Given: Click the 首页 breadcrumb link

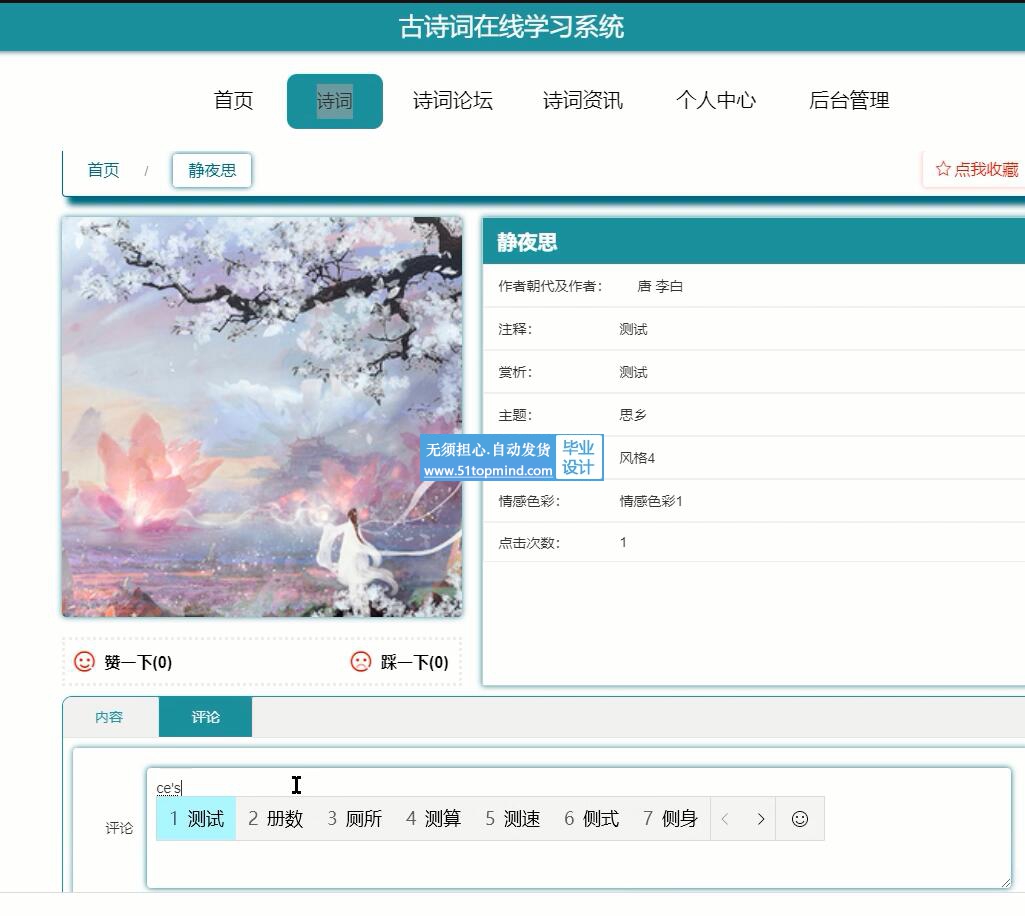Looking at the screenshot, I should pos(103,170).
